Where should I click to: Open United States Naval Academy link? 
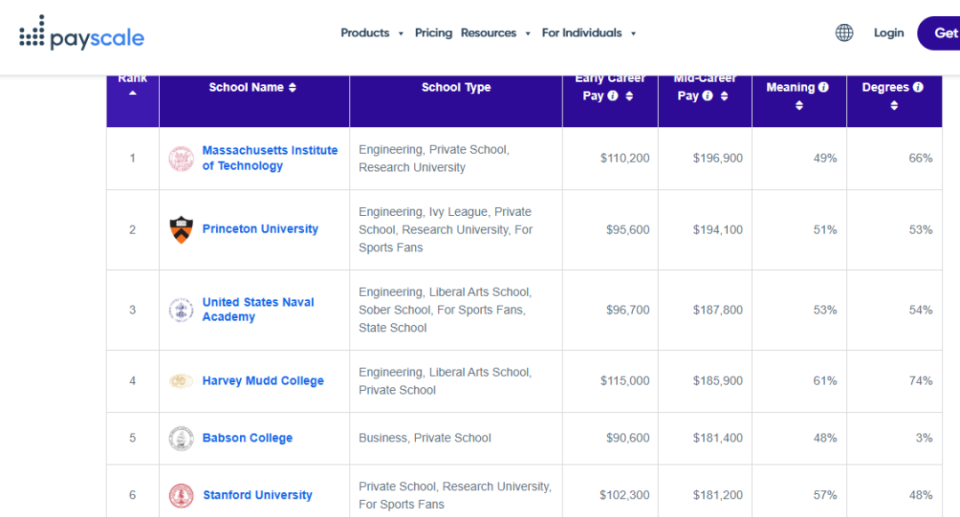click(x=258, y=309)
